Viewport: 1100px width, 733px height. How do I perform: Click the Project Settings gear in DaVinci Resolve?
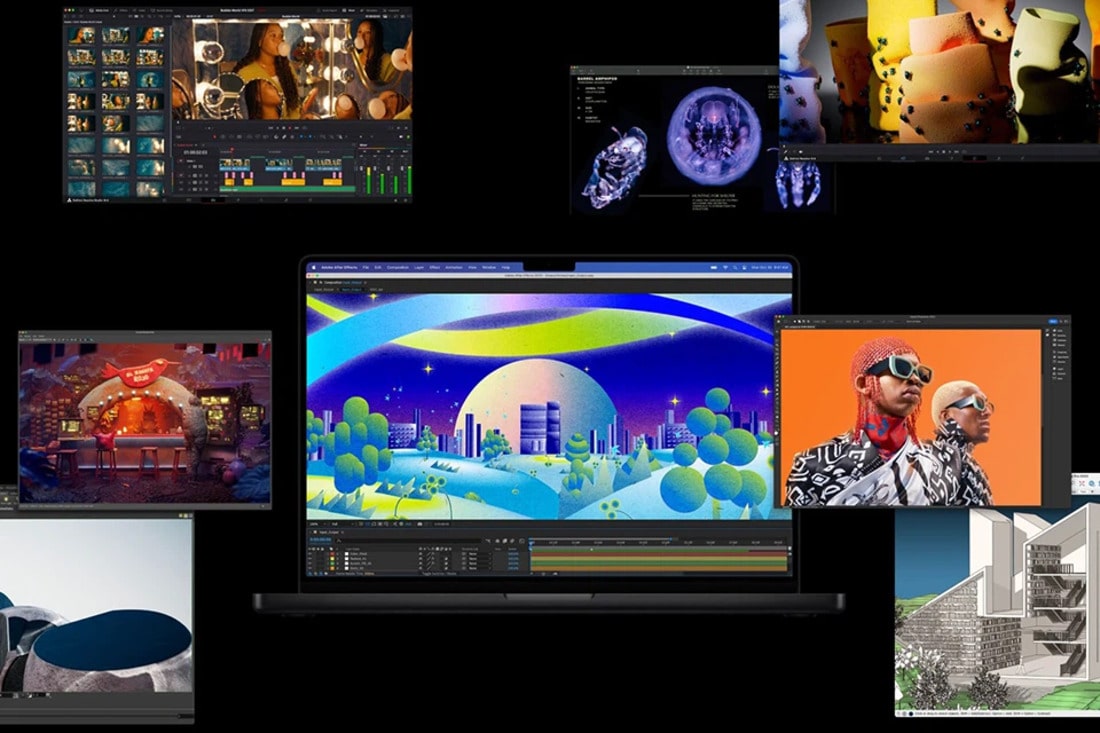[x=403, y=199]
